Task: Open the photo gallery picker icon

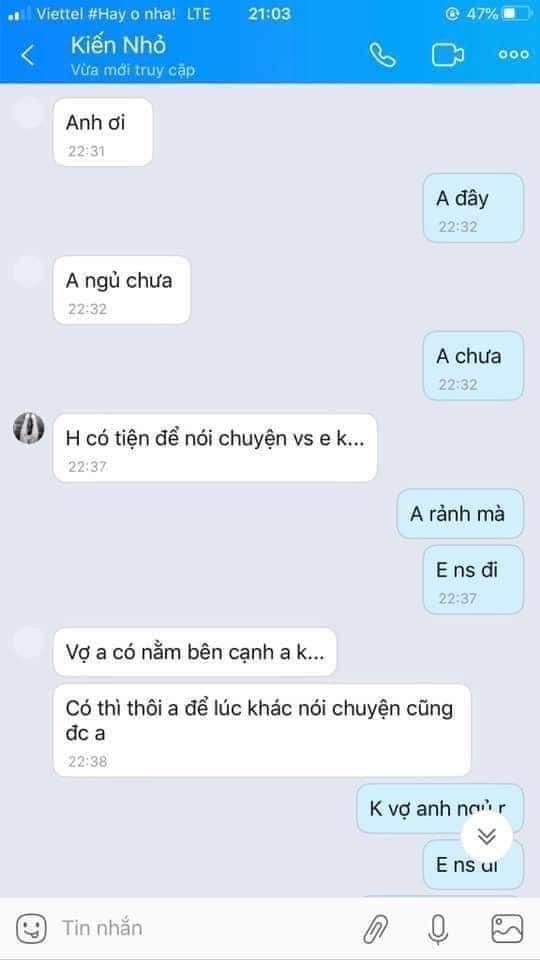Action: (x=507, y=928)
